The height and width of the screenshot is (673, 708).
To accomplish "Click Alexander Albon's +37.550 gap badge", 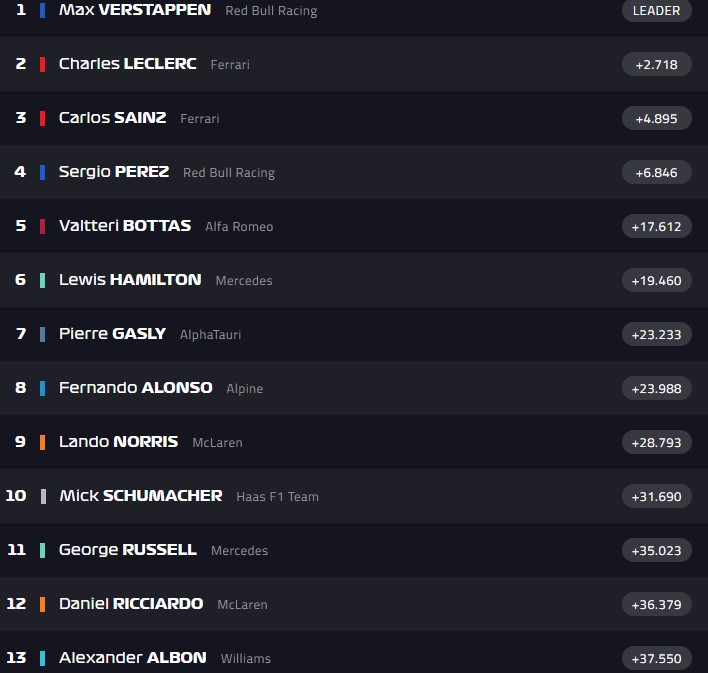I will (656, 659).
